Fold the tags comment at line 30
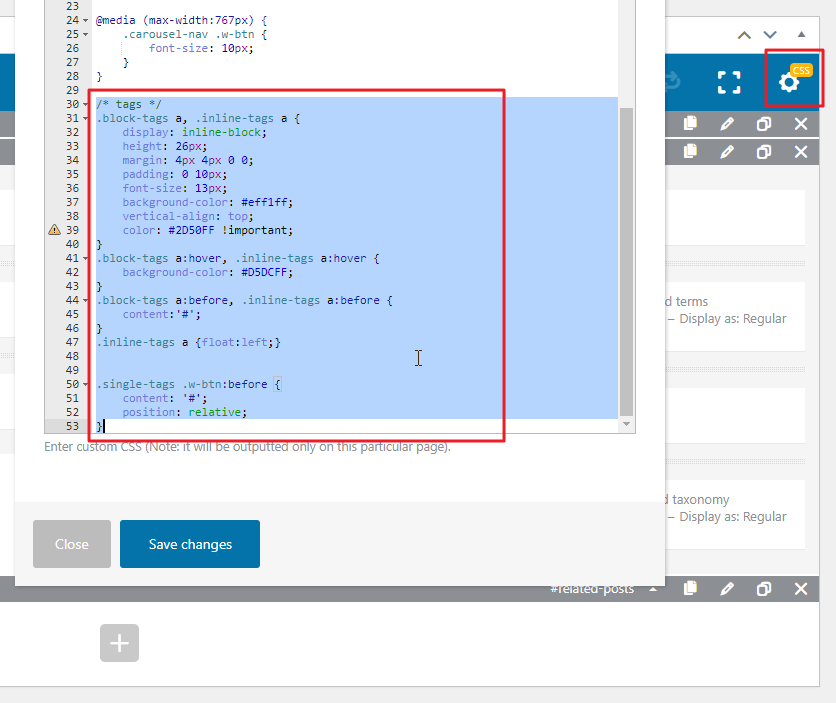Image resolution: width=836 pixels, height=703 pixels. [x=85, y=104]
